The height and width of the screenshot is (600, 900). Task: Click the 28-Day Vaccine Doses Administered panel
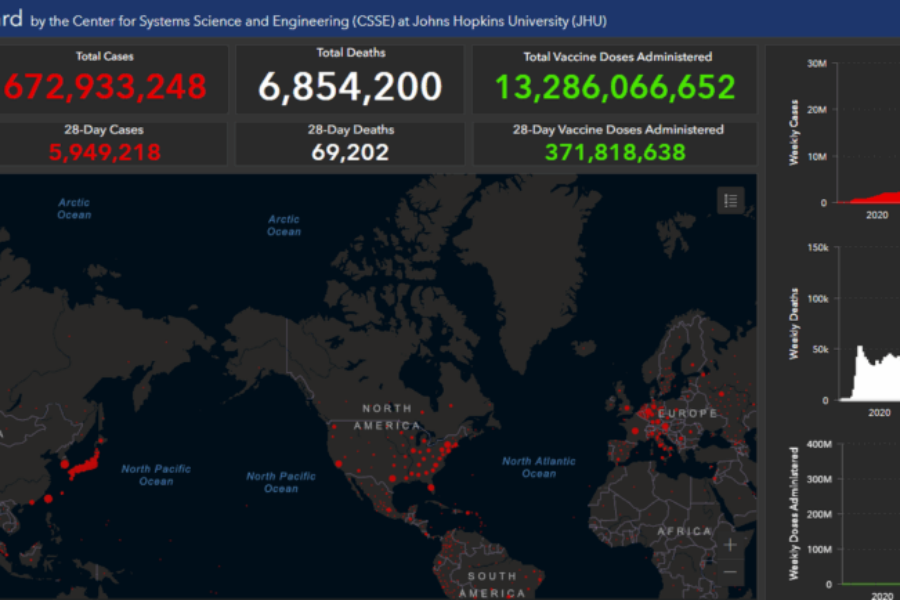[615, 143]
